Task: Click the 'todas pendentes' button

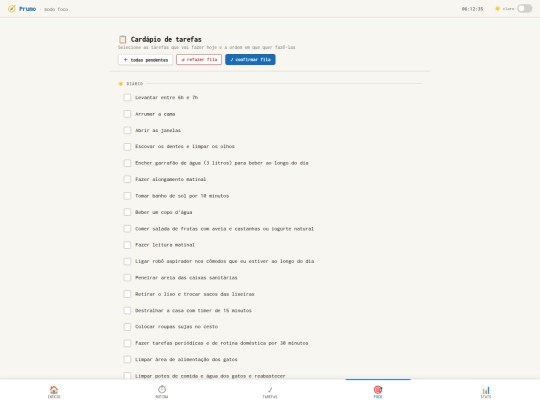Action: [x=145, y=60]
